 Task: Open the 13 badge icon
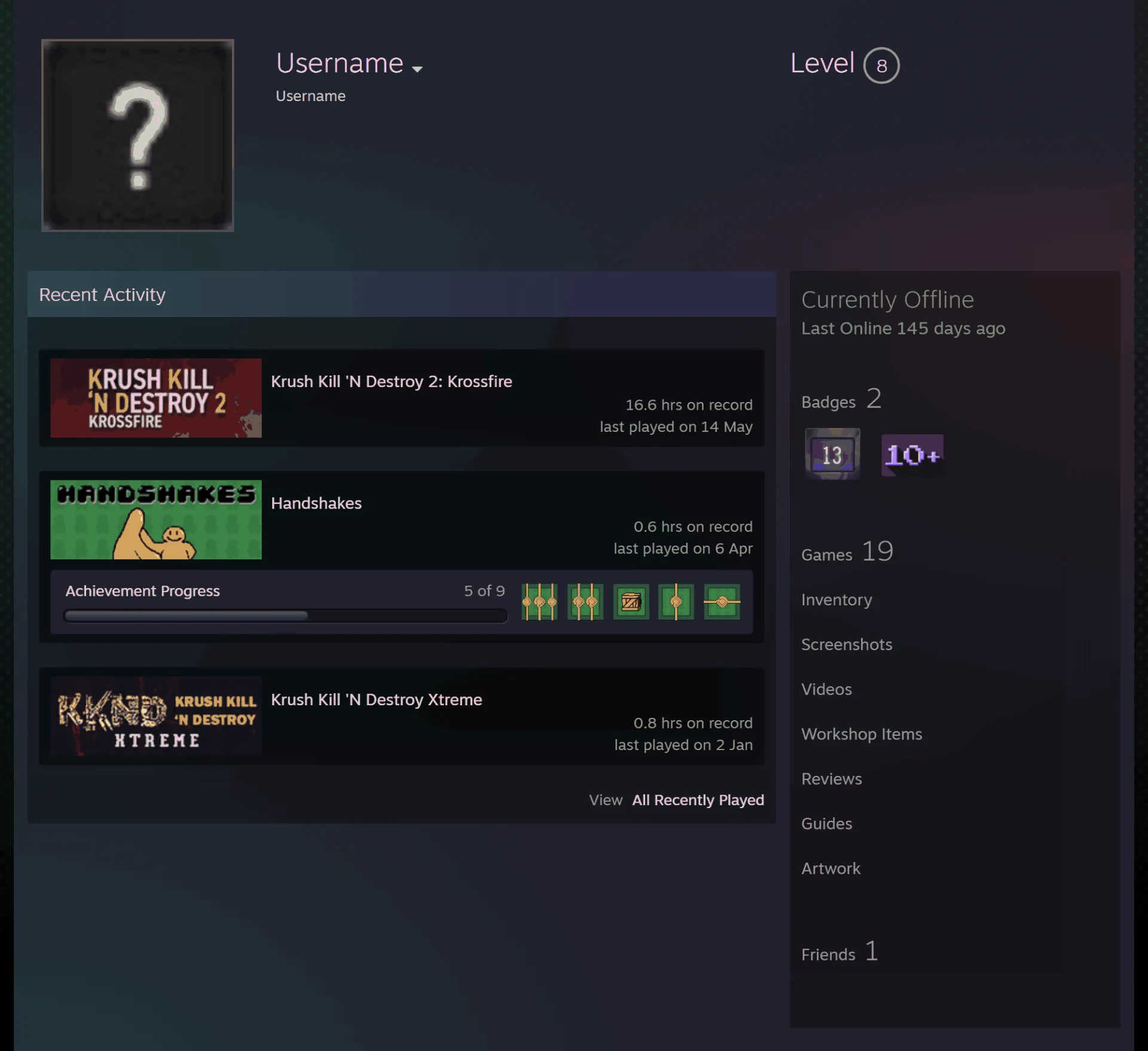pyautogui.click(x=832, y=454)
